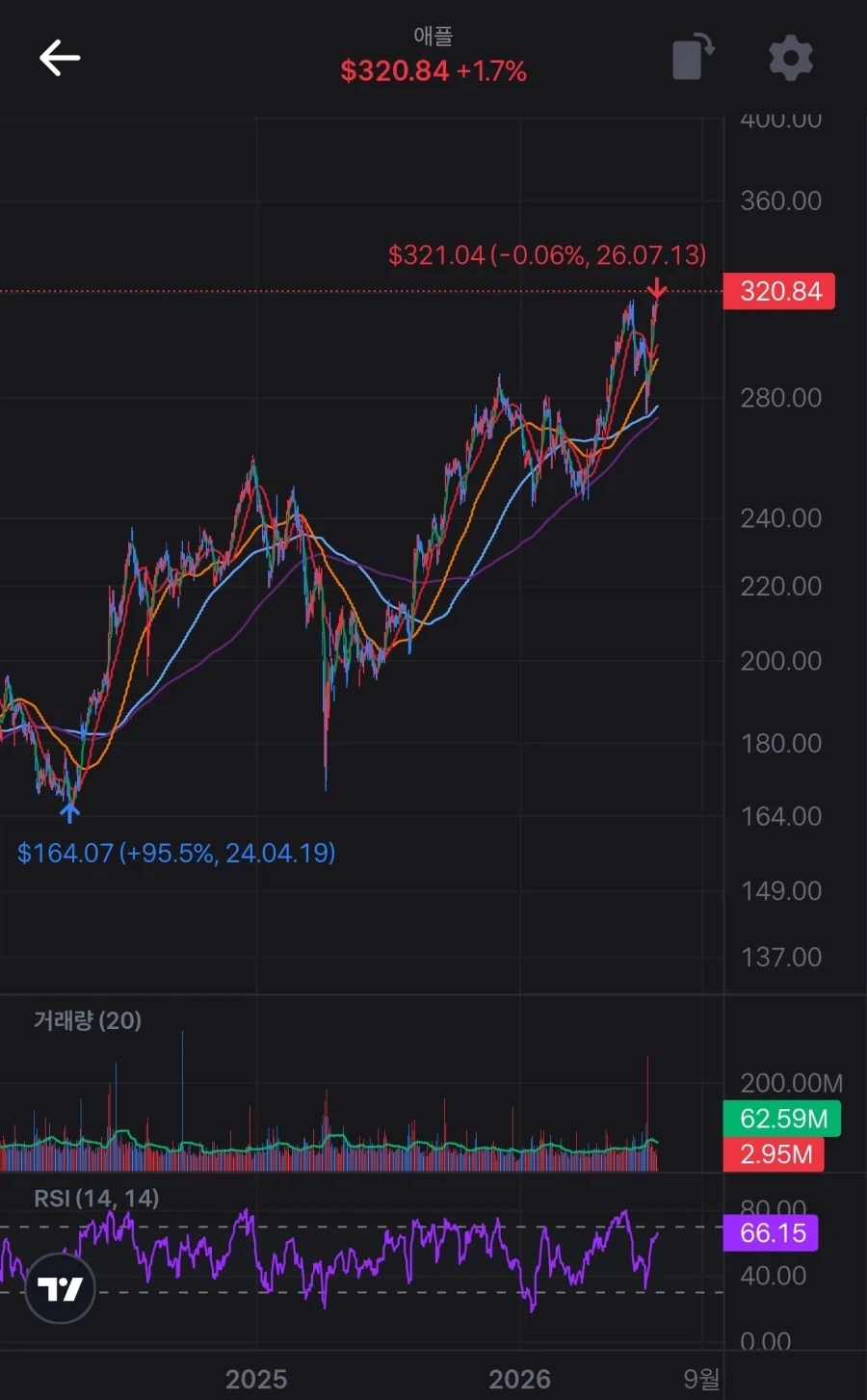The width and height of the screenshot is (867, 1400).
Task: Open the 거래량 (20) indicator label
Action: 88,1019
